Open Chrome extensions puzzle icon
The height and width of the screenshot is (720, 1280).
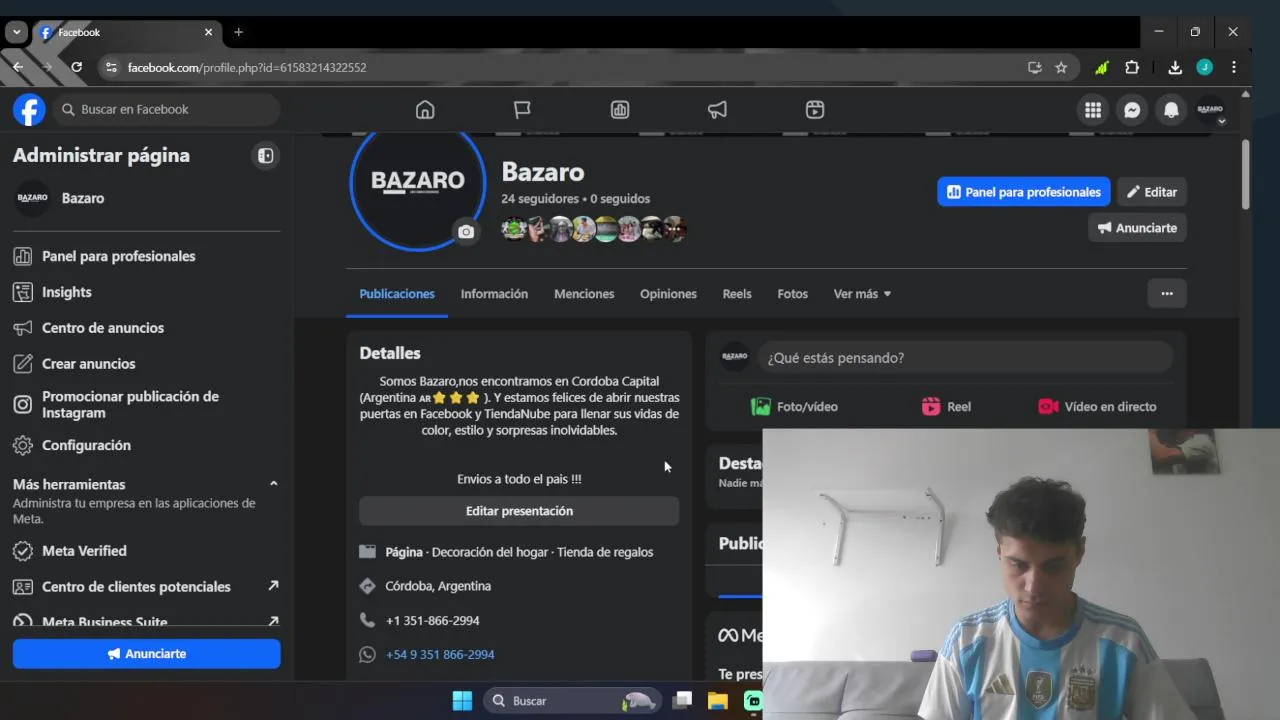click(1132, 67)
